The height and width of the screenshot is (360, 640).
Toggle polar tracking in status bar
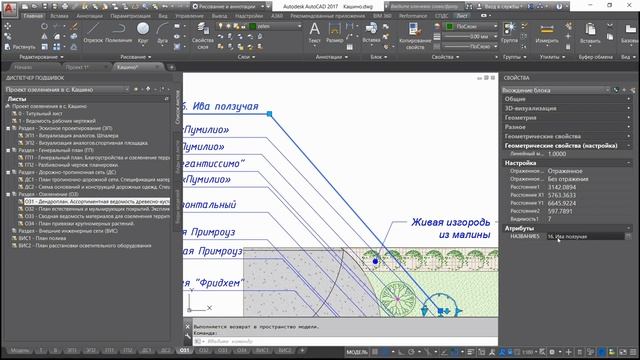(411, 351)
